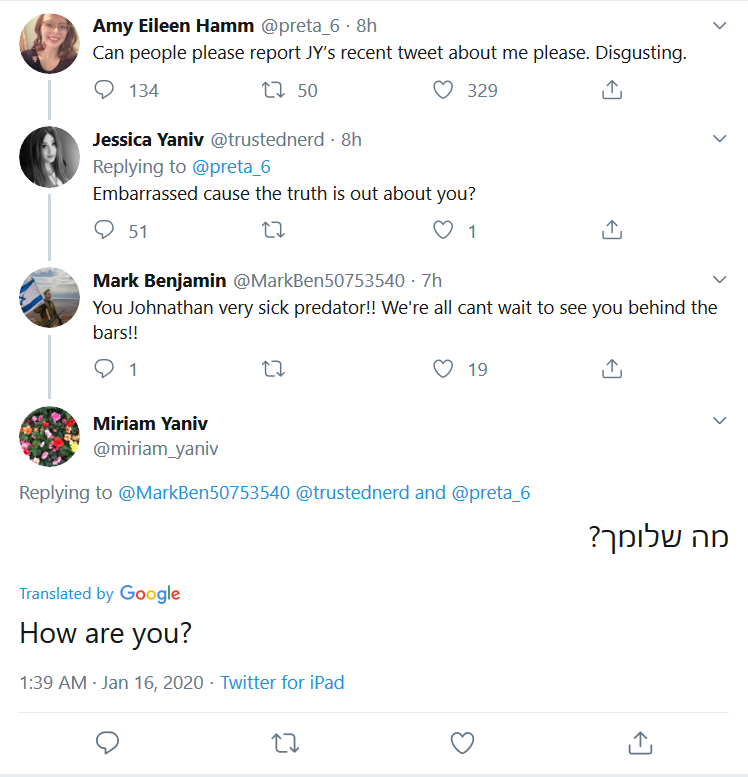Open options chevron on Jessica Yaniv's tweet

coord(719,139)
